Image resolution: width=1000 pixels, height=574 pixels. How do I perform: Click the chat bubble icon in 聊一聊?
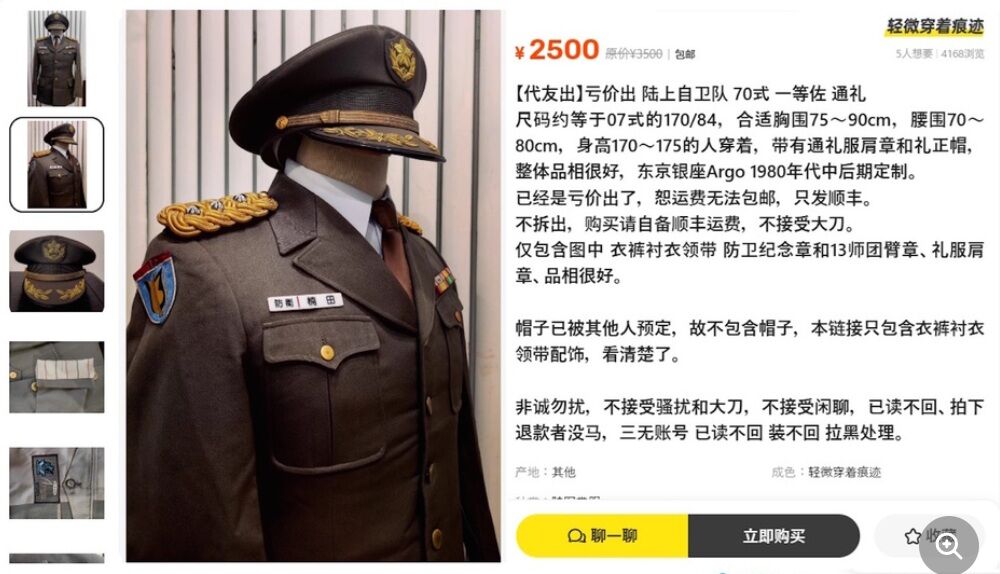coord(576,536)
